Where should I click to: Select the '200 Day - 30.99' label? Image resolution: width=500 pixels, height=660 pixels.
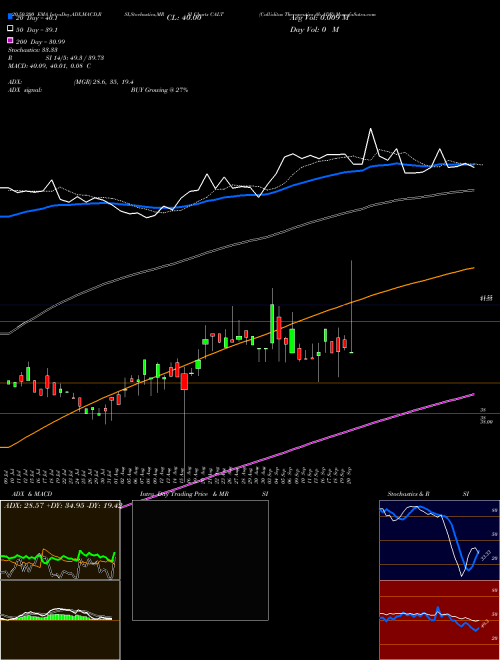point(40,42)
